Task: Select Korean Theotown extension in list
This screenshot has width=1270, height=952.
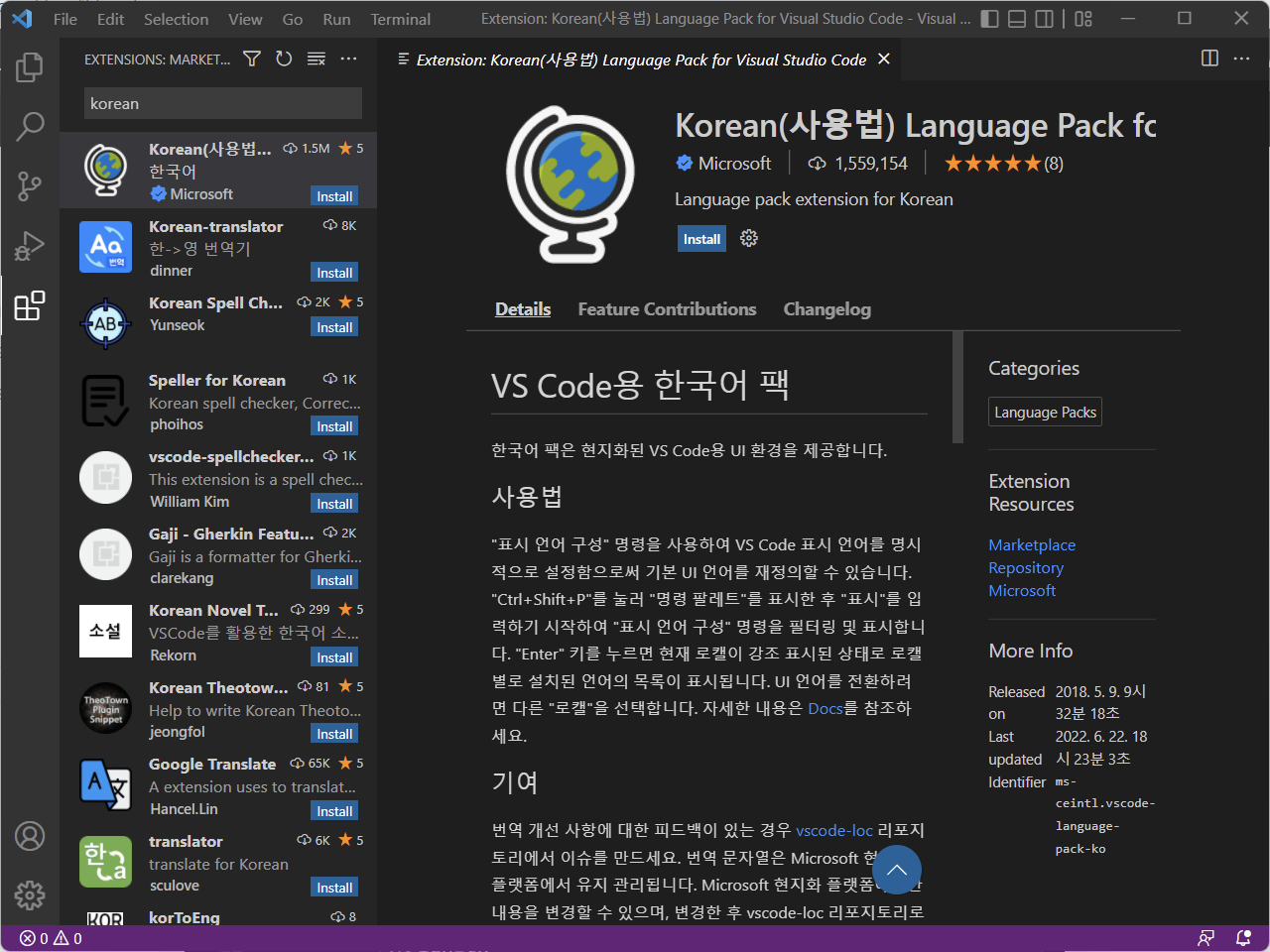Action: pyautogui.click(x=218, y=709)
